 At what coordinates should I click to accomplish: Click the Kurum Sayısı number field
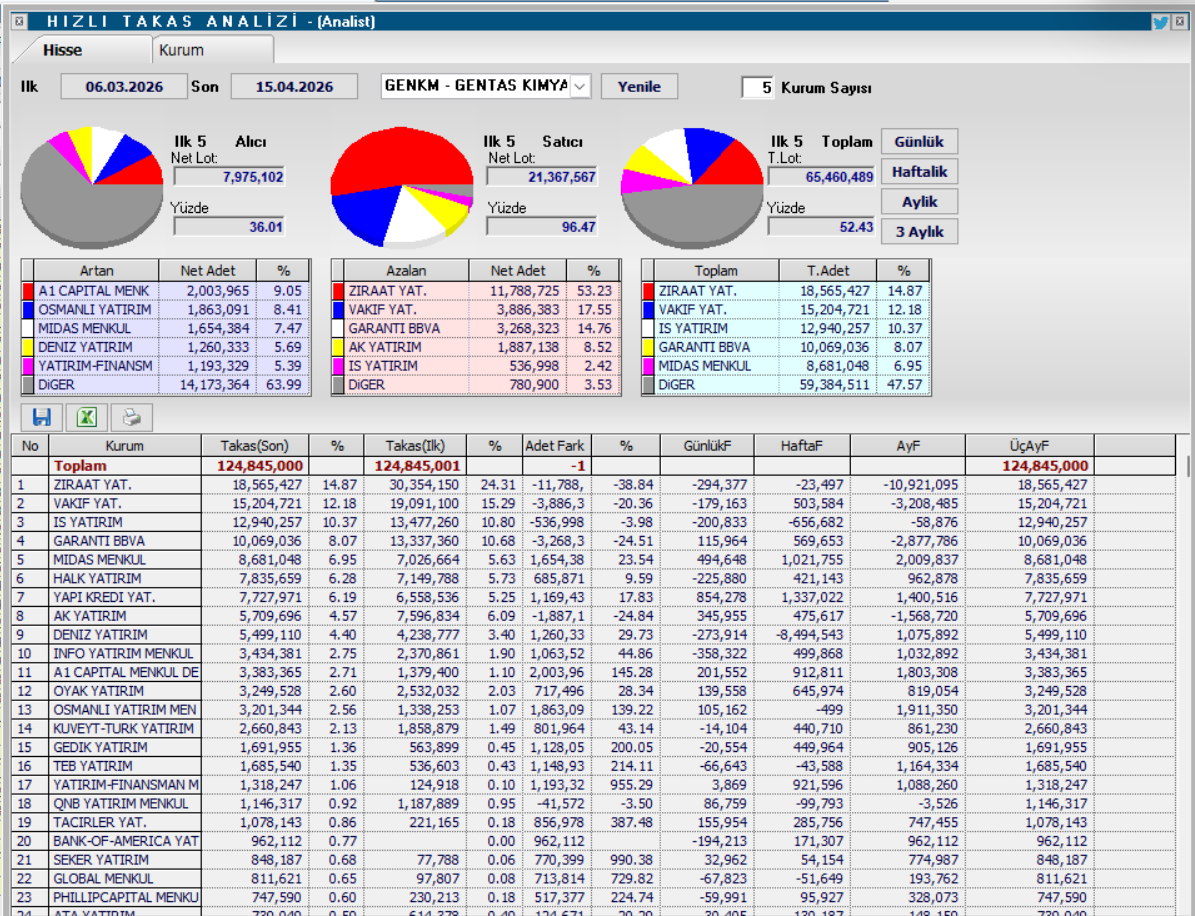click(x=758, y=88)
